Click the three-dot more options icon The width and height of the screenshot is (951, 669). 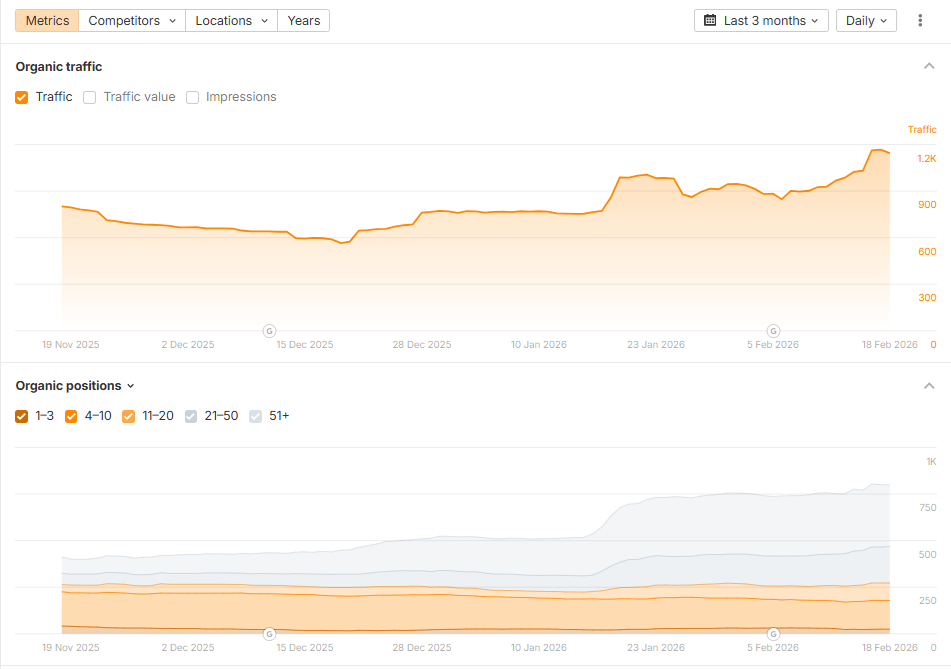click(x=920, y=21)
